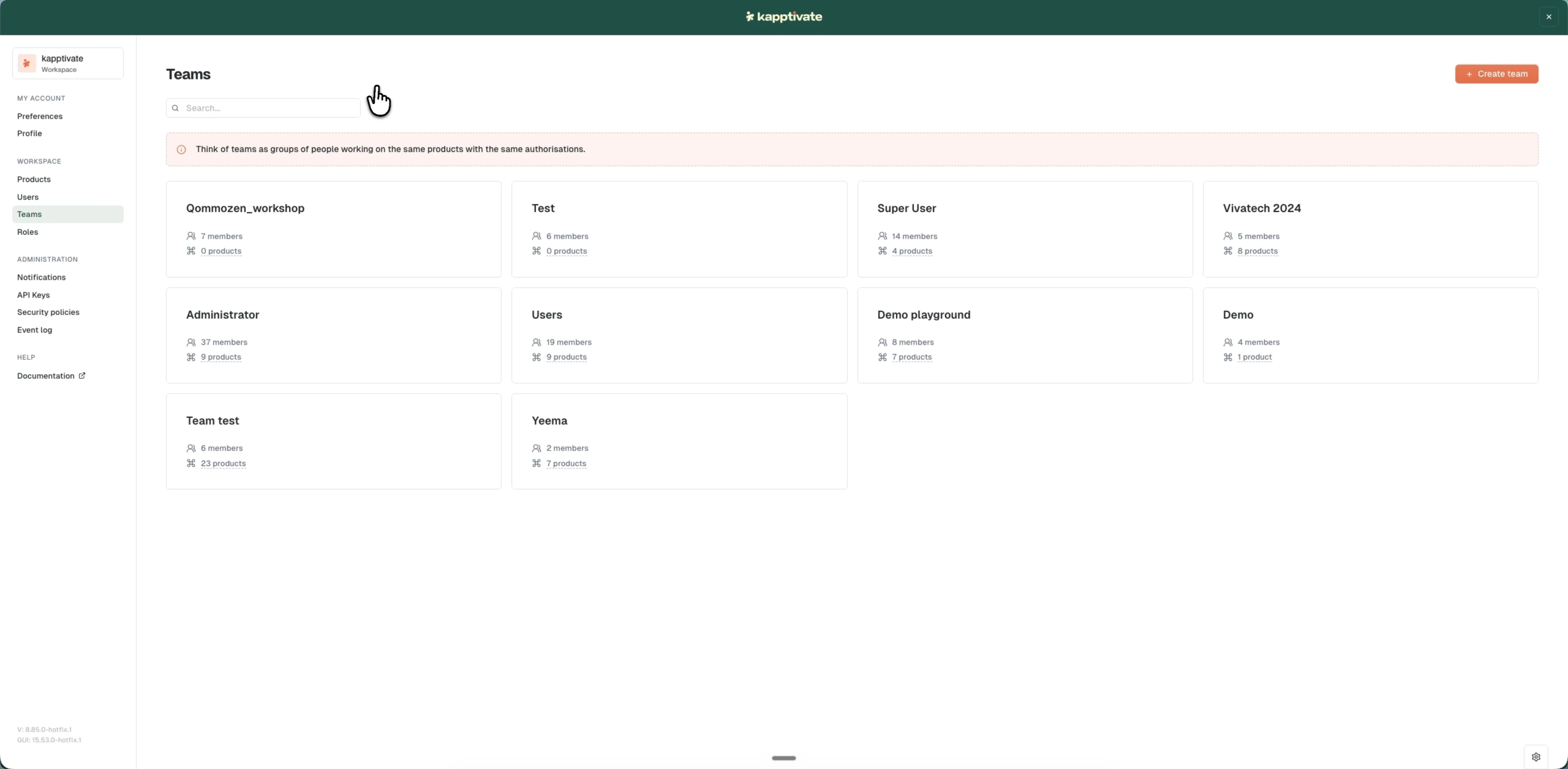Open the Team test title

pyautogui.click(x=212, y=421)
